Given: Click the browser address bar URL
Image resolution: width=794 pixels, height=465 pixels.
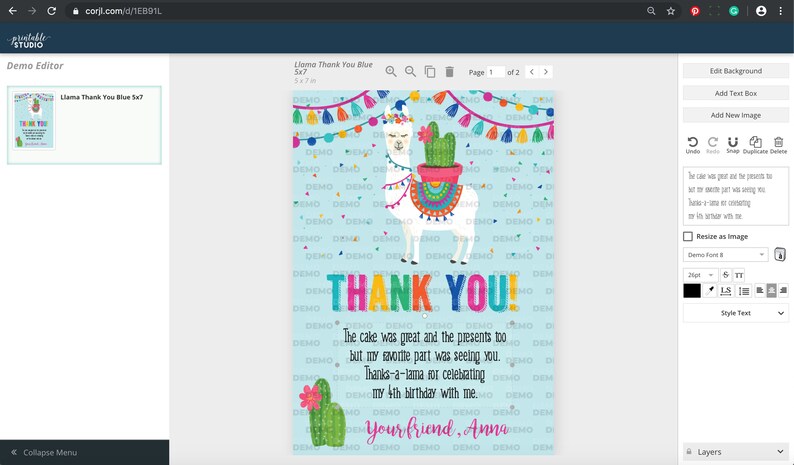Looking at the screenshot, I should [124, 11].
